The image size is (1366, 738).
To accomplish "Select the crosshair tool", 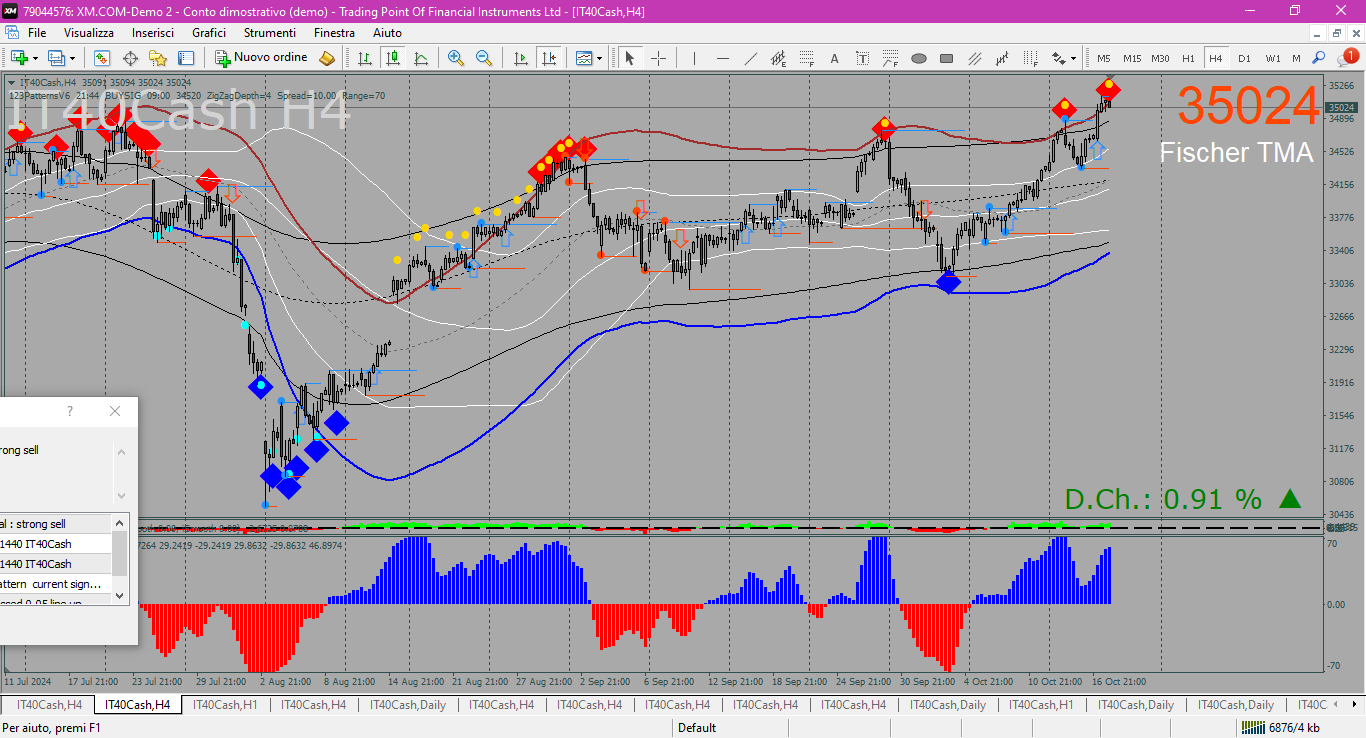I will coord(658,58).
